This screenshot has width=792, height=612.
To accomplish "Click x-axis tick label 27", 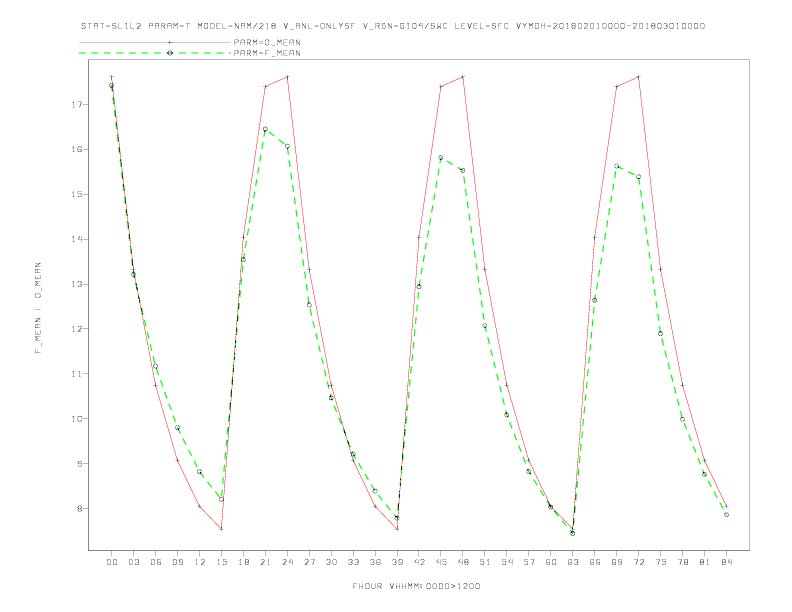I will (x=309, y=562).
